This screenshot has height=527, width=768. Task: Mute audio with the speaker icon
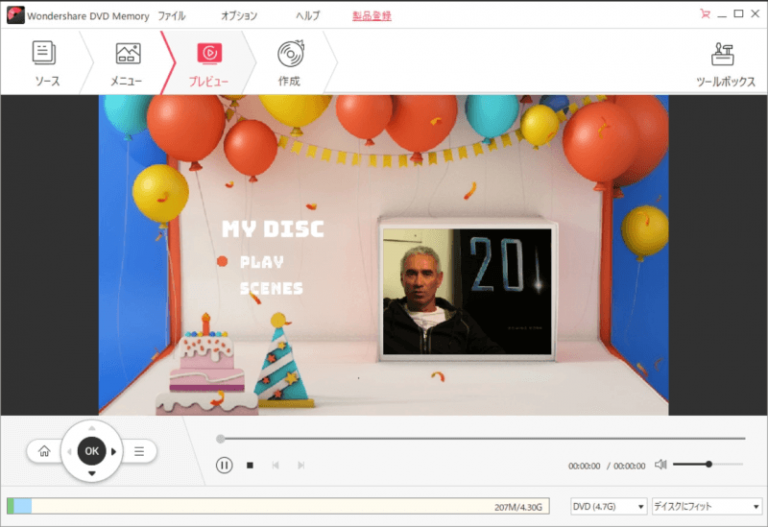click(660, 464)
